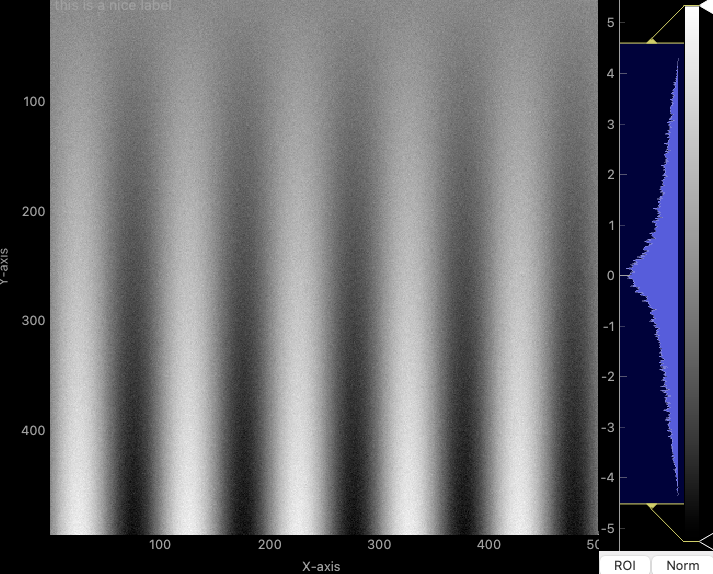Click the histogram peak near value 0
Image resolution: width=713 pixels, height=574 pixels.
click(x=632, y=271)
